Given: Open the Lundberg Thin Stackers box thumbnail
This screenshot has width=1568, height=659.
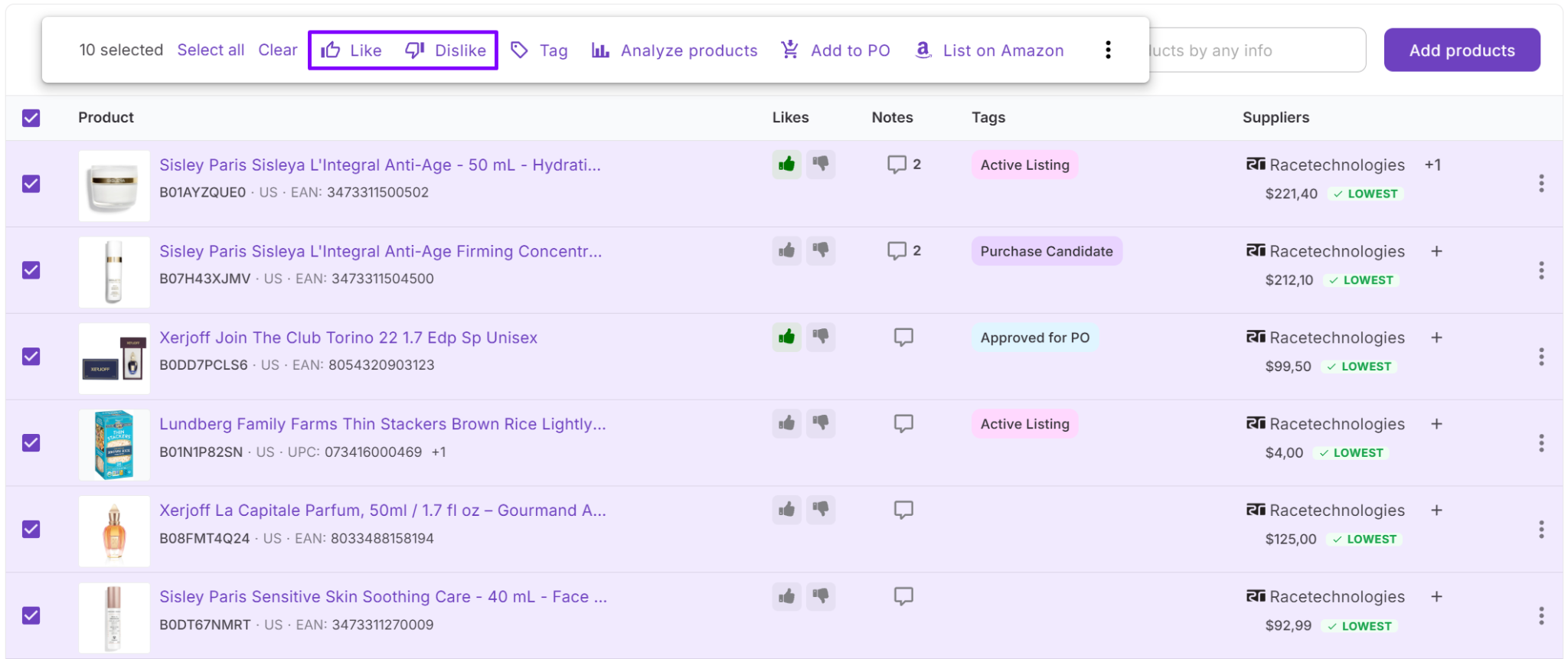Looking at the screenshot, I should [114, 445].
